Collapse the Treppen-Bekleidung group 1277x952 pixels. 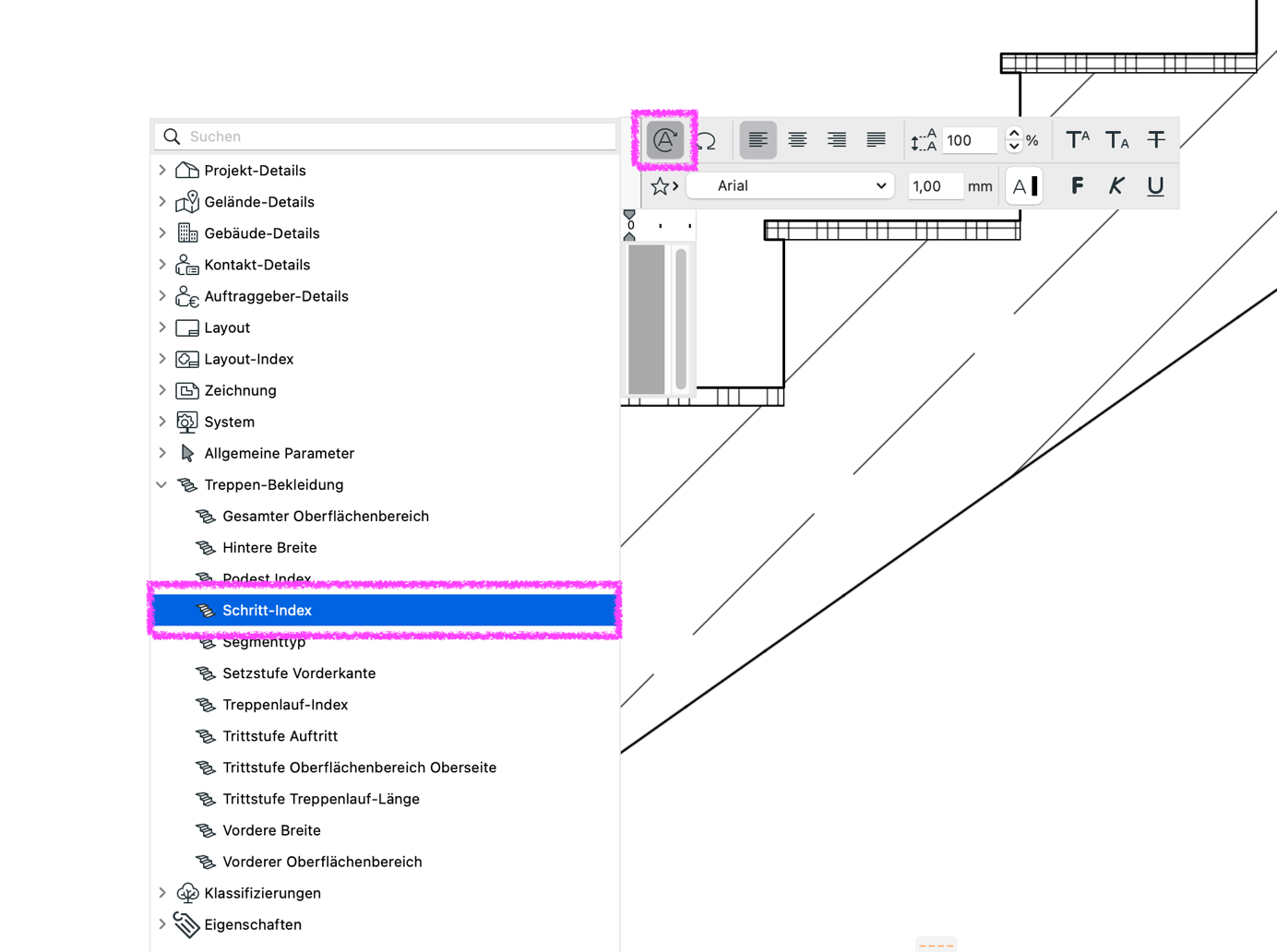(162, 484)
